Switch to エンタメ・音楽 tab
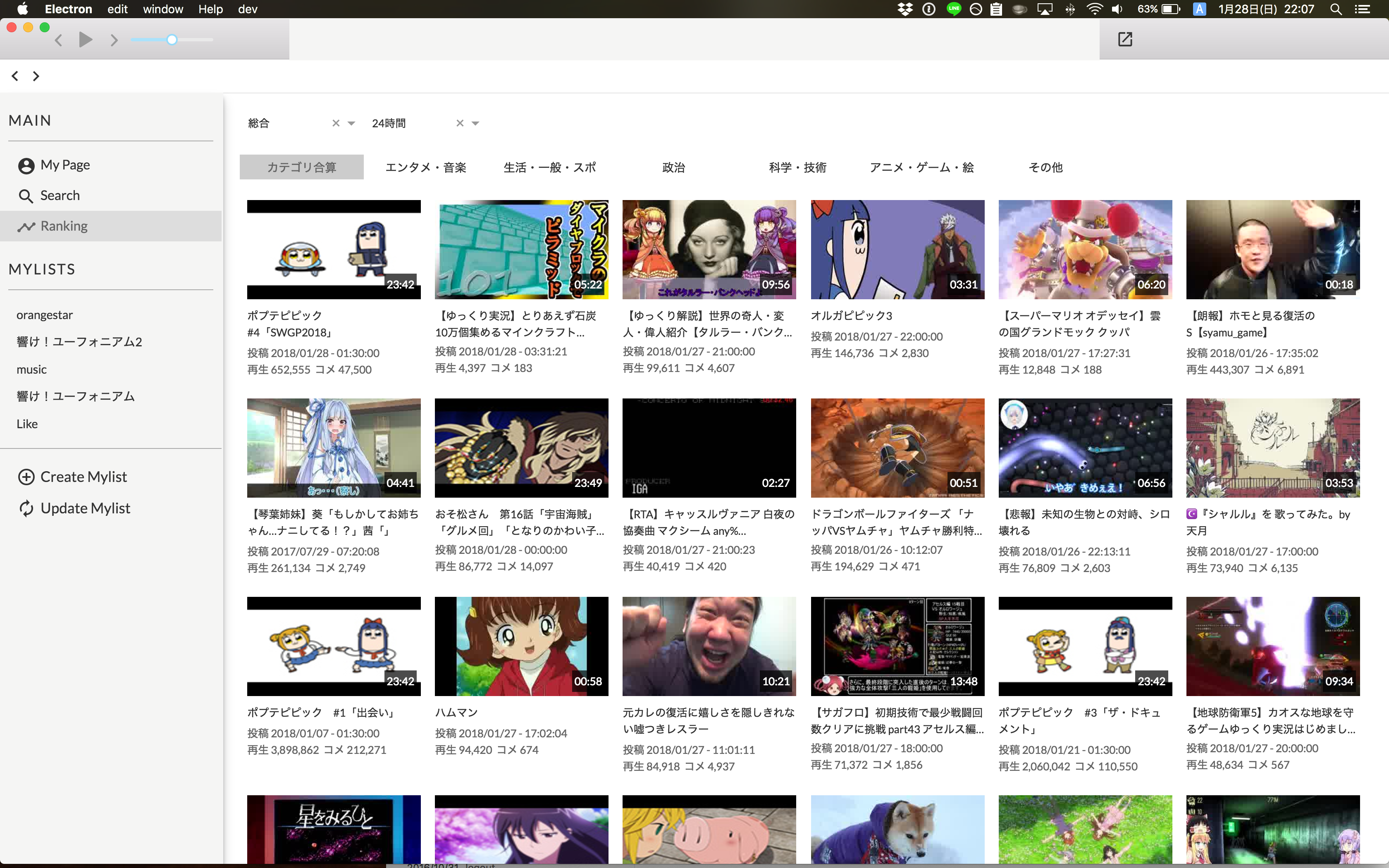Screen dimensions: 1389x868 tap(425, 168)
